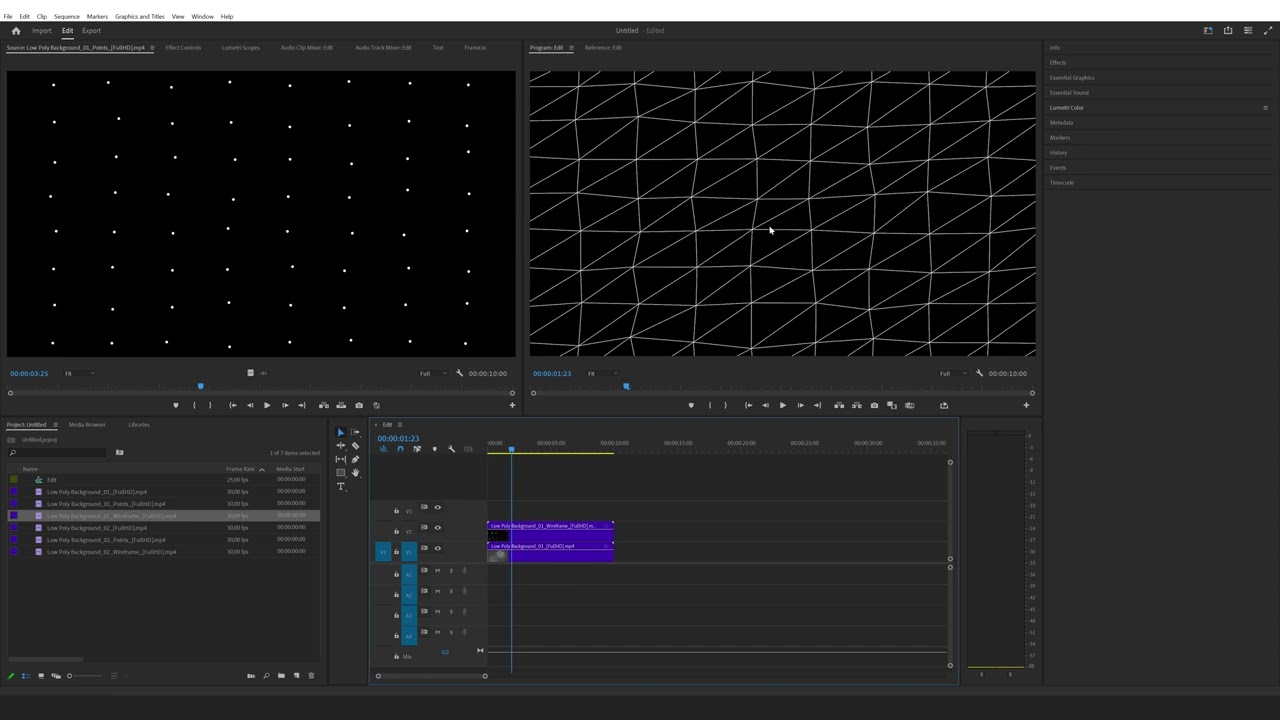Viewport: 1280px width, 720px height.
Task: Click Overwrite button in Source monitor
Action: (341, 405)
